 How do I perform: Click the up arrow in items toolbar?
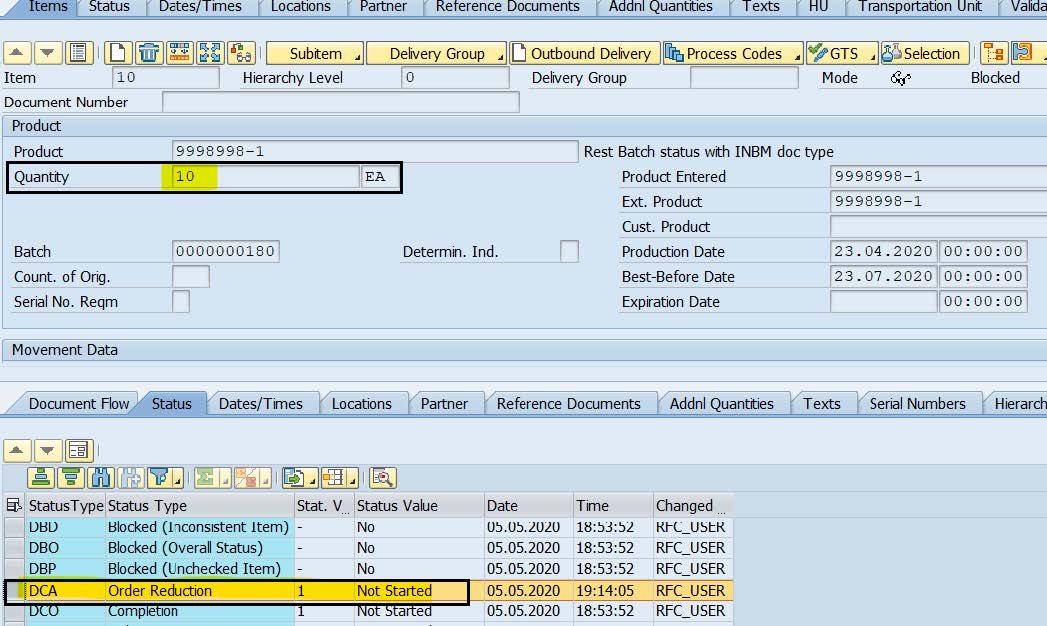[x=18, y=53]
